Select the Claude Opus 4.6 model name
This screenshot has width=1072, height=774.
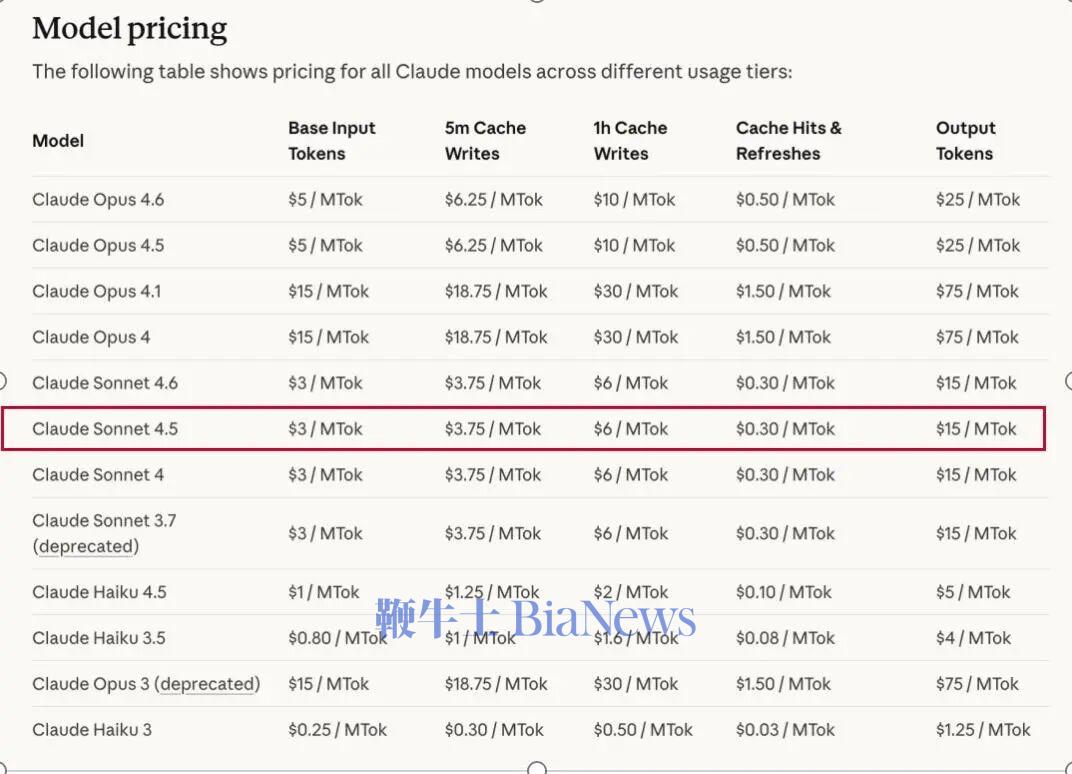[98, 199]
